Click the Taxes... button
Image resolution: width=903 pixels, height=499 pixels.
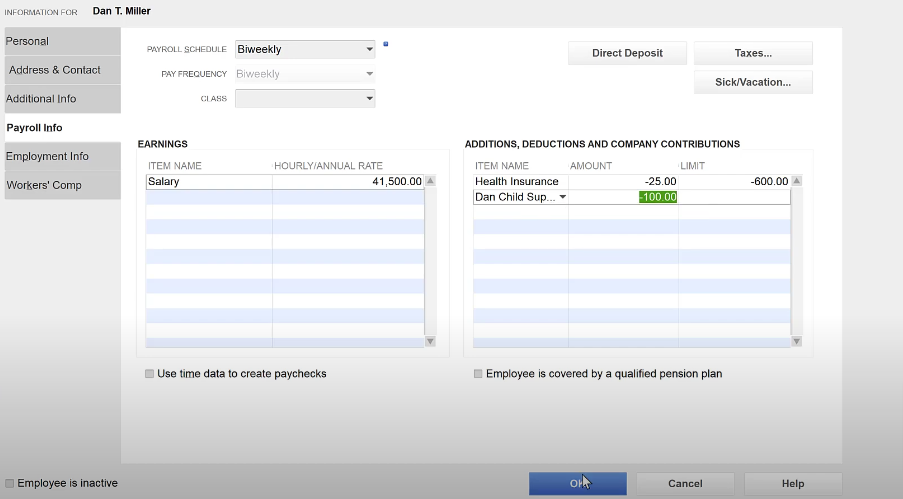pos(752,53)
